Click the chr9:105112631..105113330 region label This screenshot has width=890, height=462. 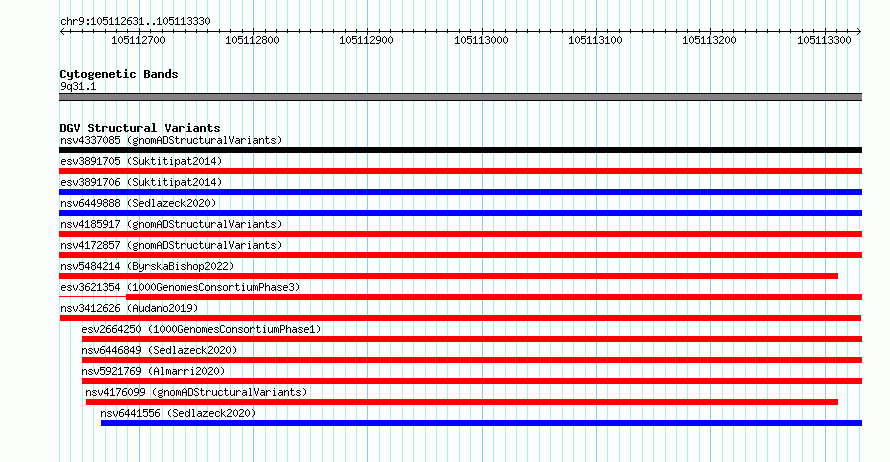[x=135, y=22]
